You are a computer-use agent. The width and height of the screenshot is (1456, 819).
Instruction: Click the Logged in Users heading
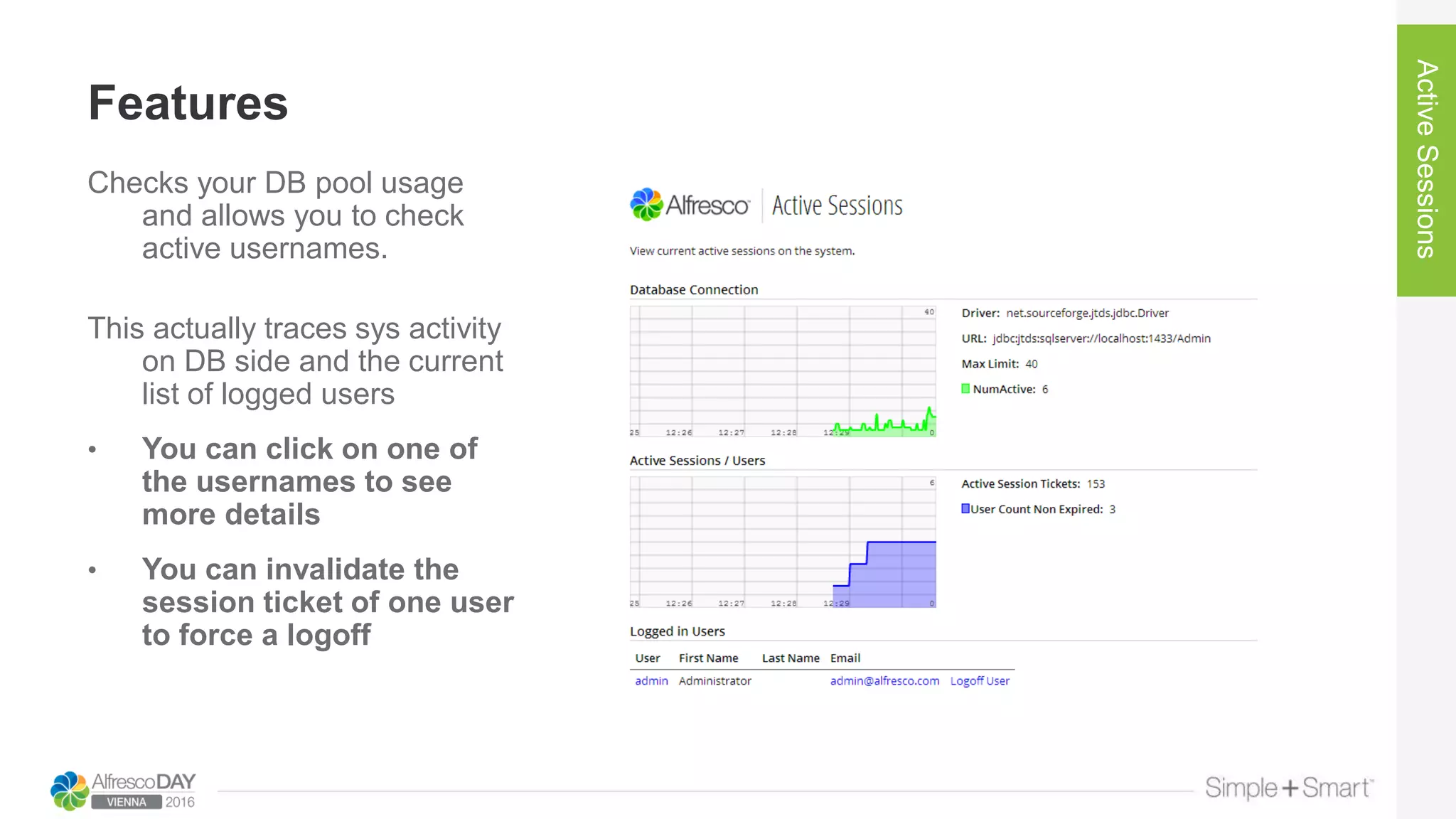tap(678, 631)
